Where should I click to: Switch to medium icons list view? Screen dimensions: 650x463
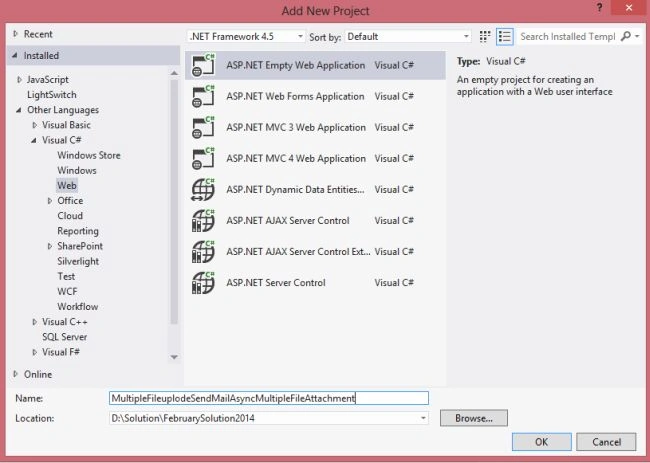(504, 36)
